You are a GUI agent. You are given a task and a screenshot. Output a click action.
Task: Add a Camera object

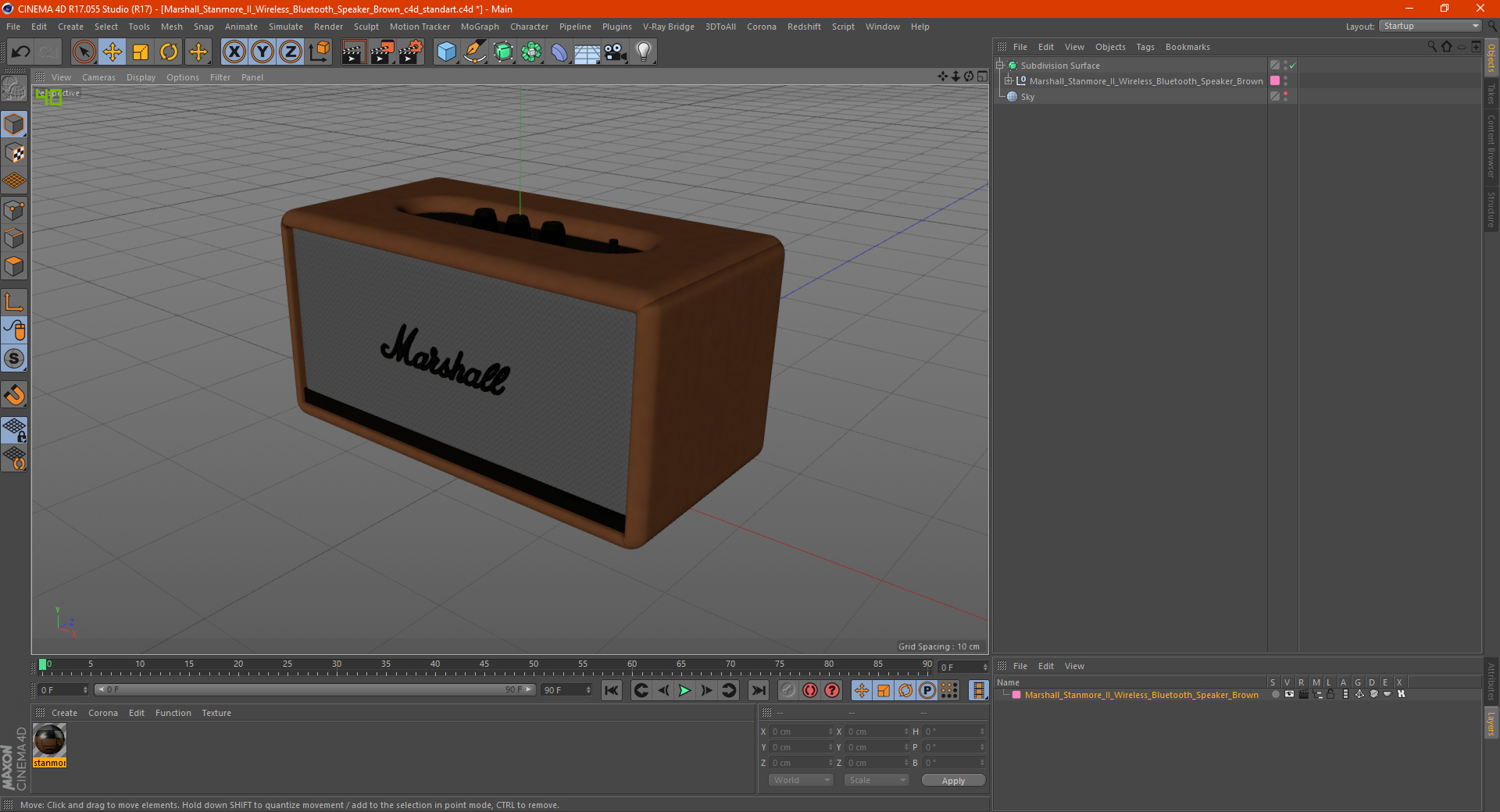tap(616, 52)
